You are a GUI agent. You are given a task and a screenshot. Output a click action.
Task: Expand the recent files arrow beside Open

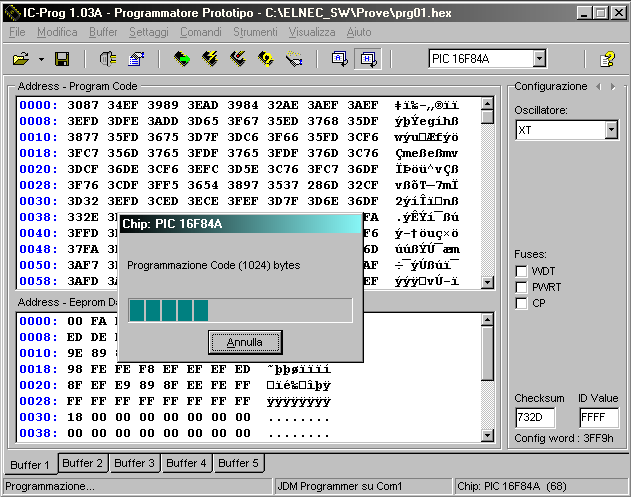point(41,59)
